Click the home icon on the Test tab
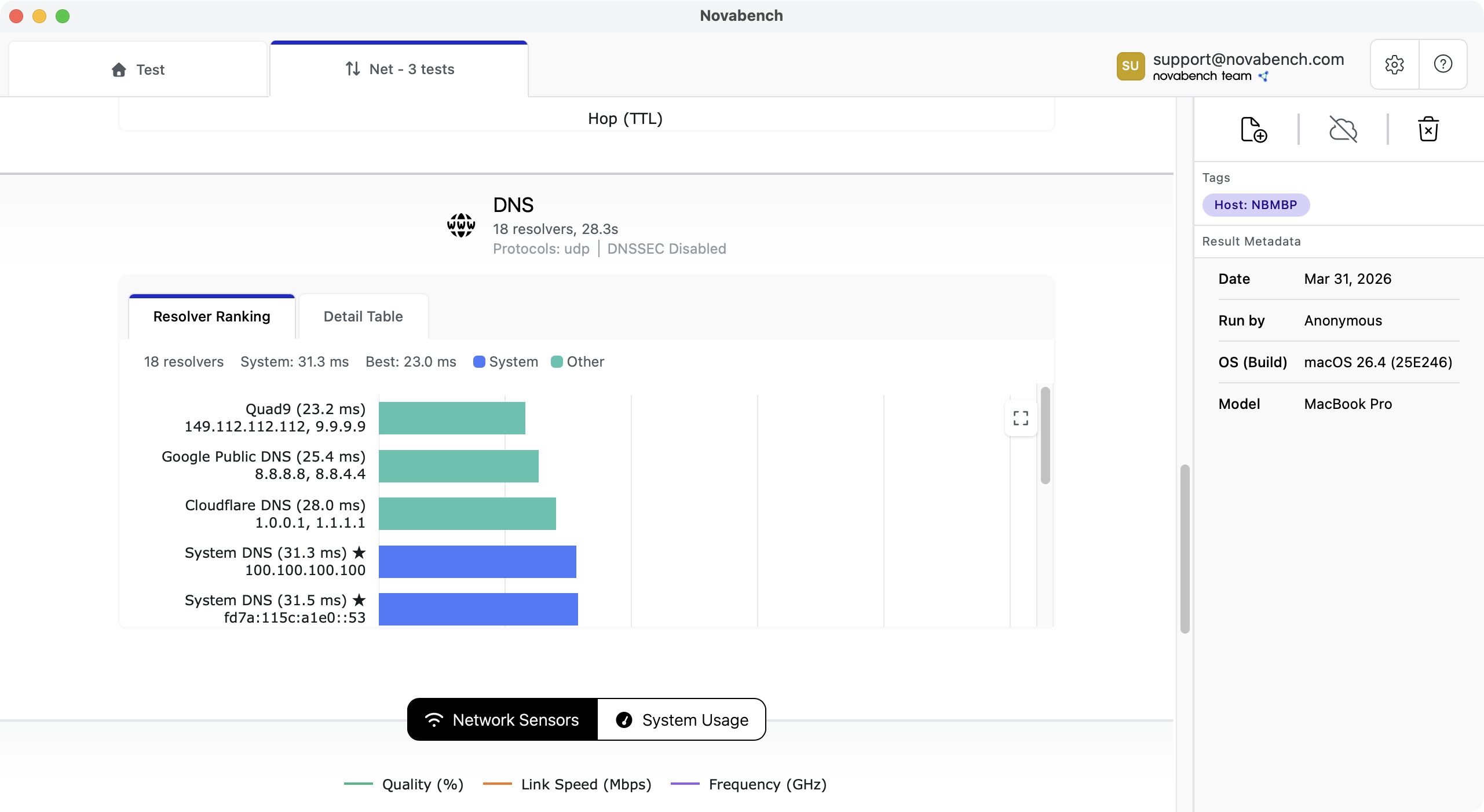 118,70
